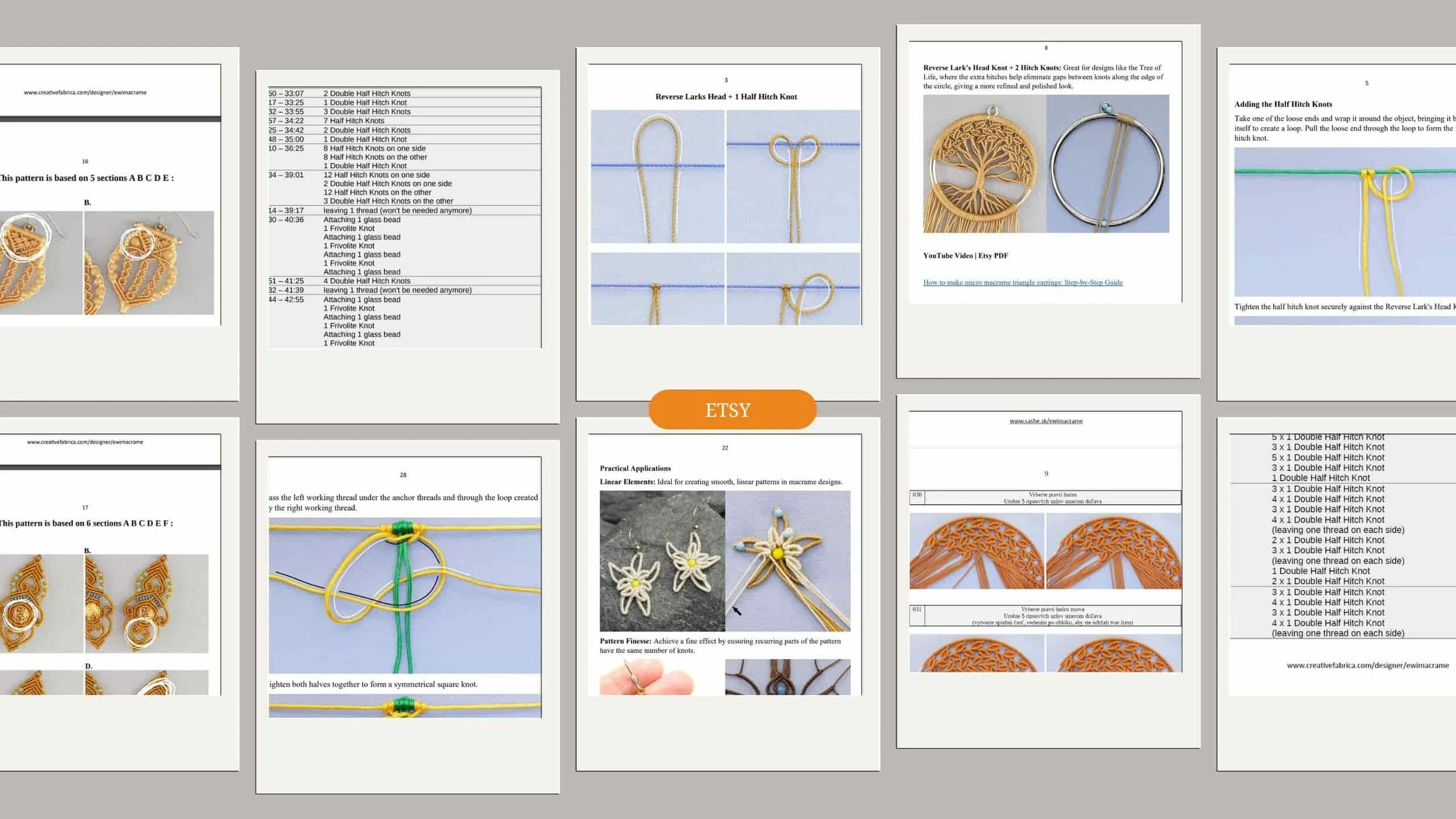Click the white daisy earrings on rock photo
1456x819 pixels.
(662, 560)
